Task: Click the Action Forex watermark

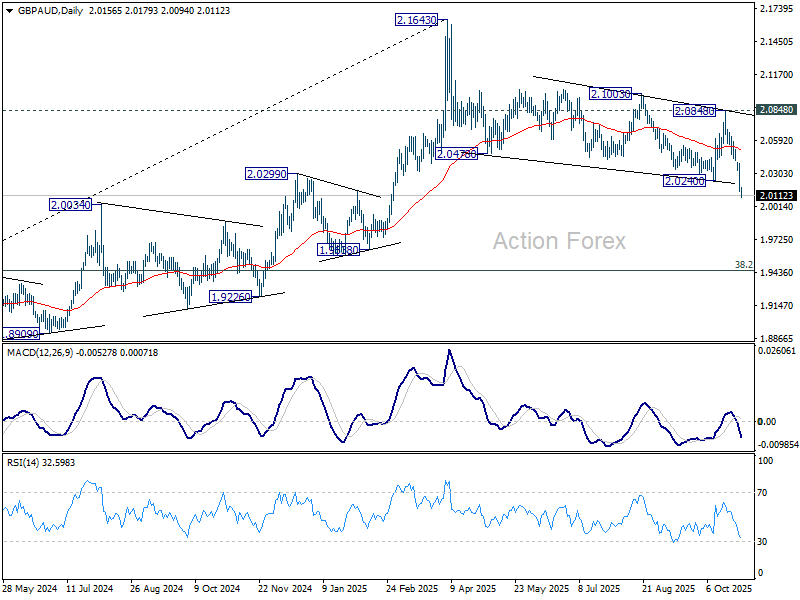Action: click(559, 241)
